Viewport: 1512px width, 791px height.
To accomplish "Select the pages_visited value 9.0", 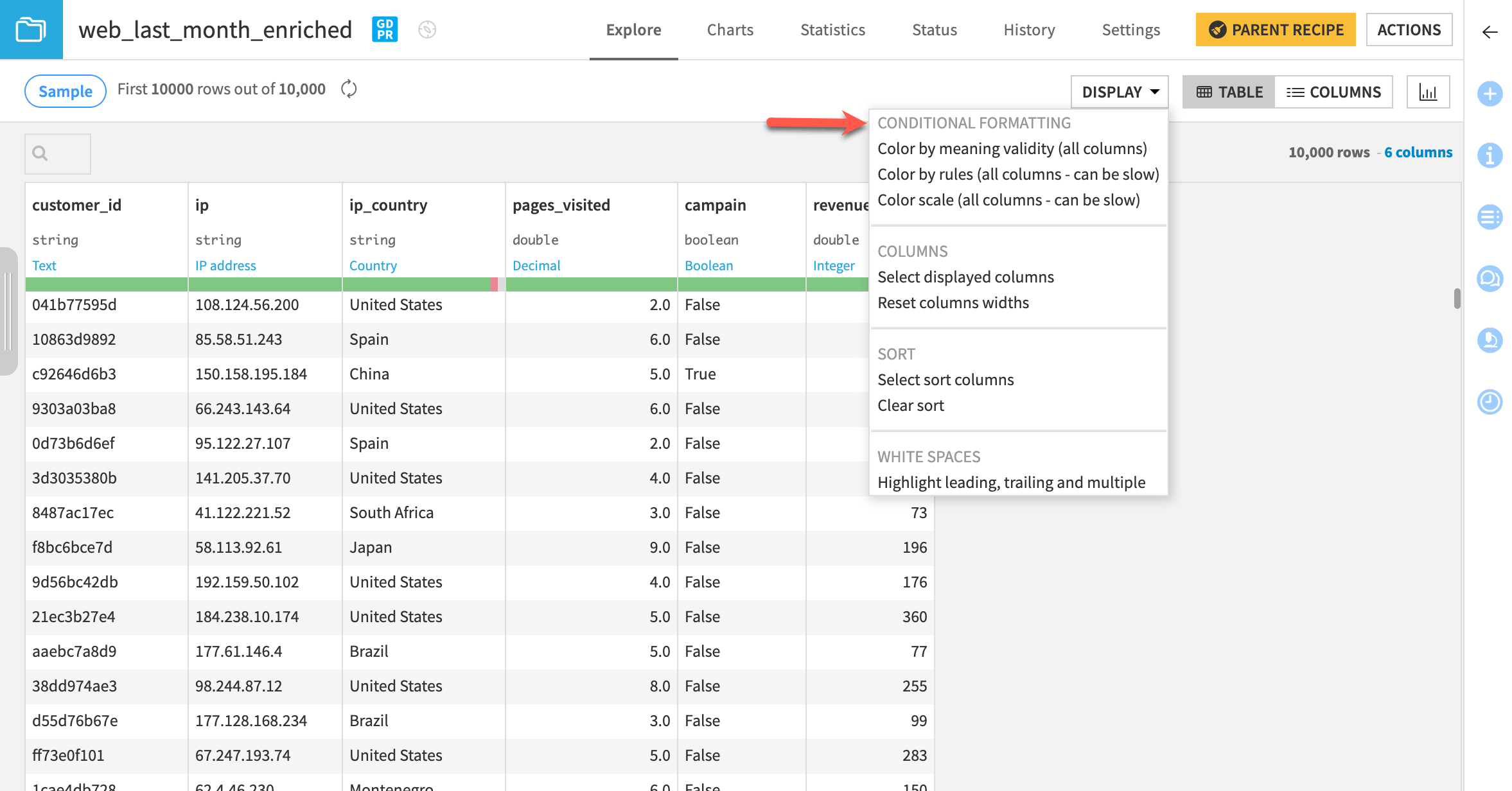I will click(592, 548).
